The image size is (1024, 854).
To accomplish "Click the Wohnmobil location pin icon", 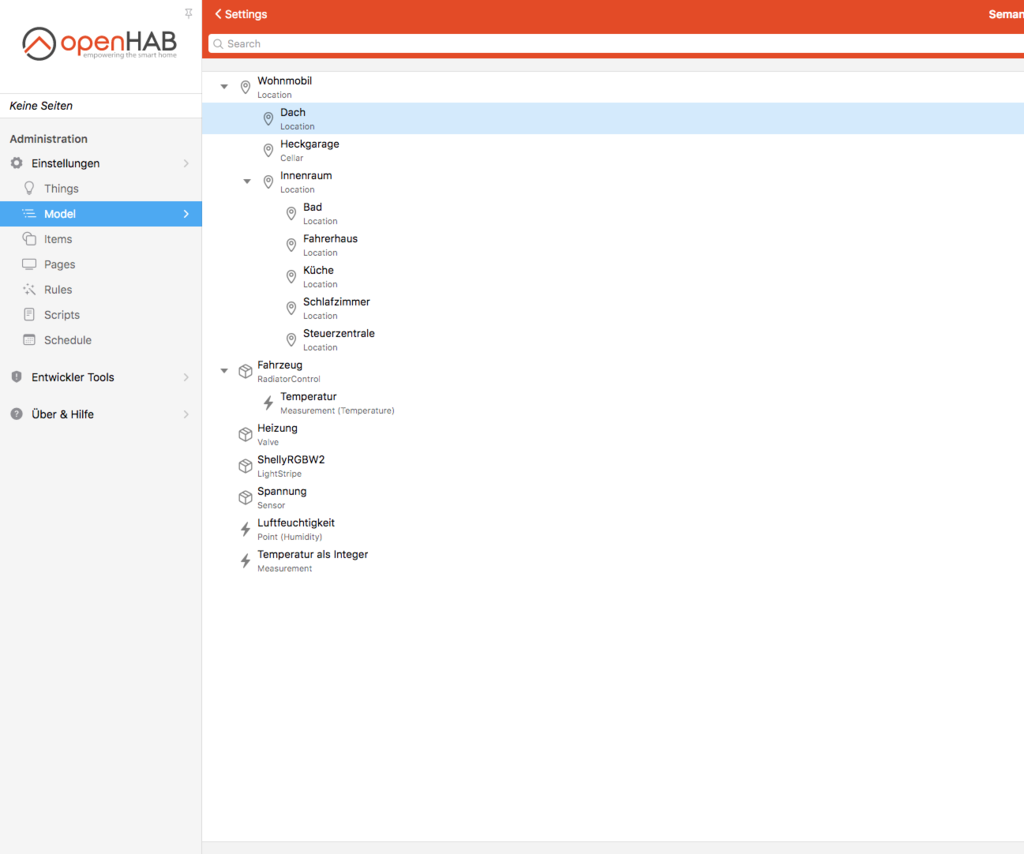I will tap(246, 87).
